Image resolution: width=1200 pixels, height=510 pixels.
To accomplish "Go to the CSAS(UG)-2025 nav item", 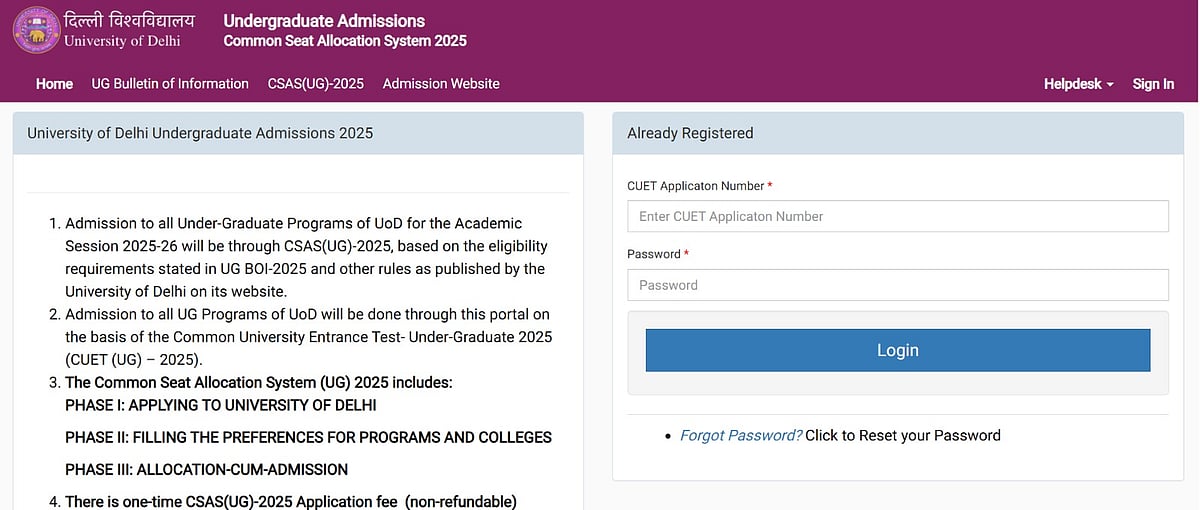I will coord(315,84).
